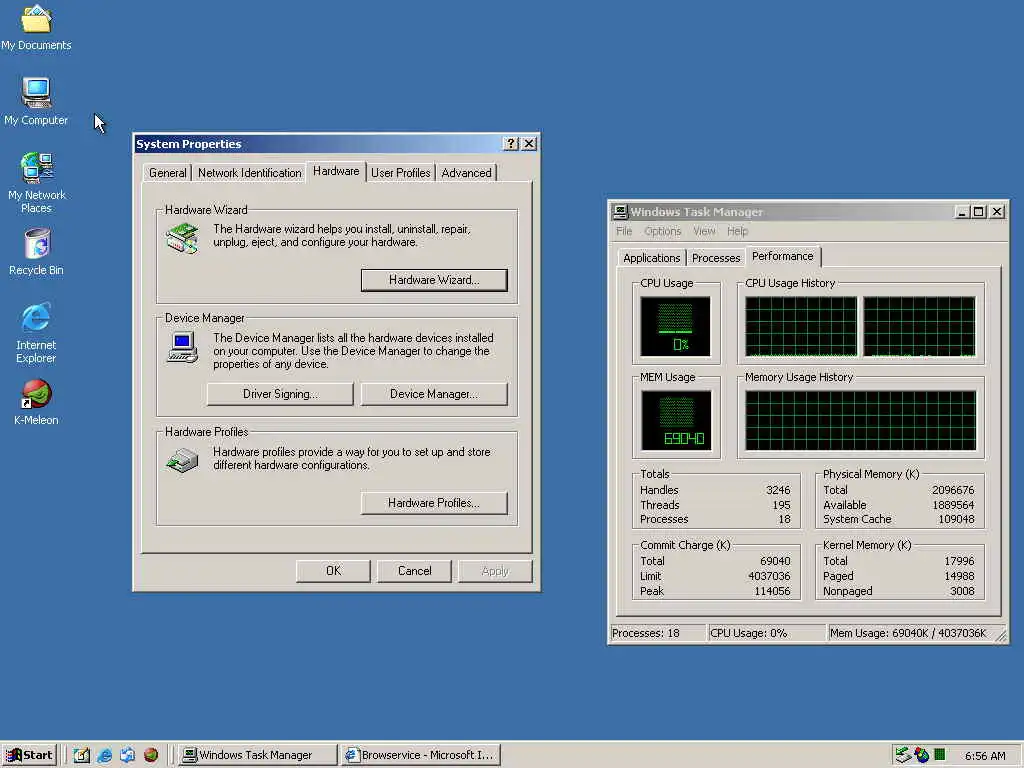The image size is (1024, 768).
Task: Launch Outlook Express from quick launch
Action: tap(127, 755)
